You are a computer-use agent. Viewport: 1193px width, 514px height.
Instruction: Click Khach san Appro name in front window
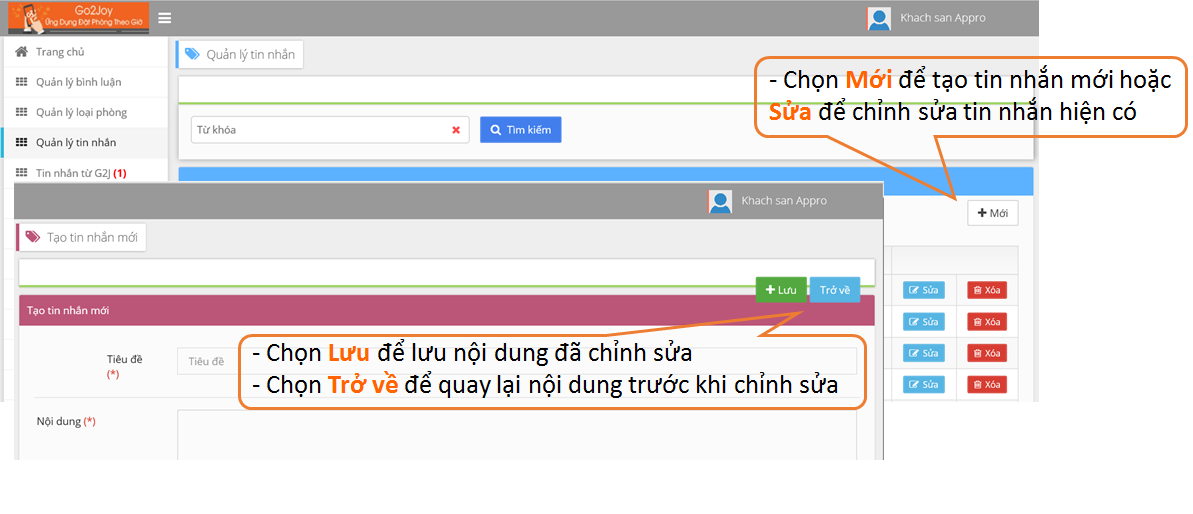tap(784, 201)
